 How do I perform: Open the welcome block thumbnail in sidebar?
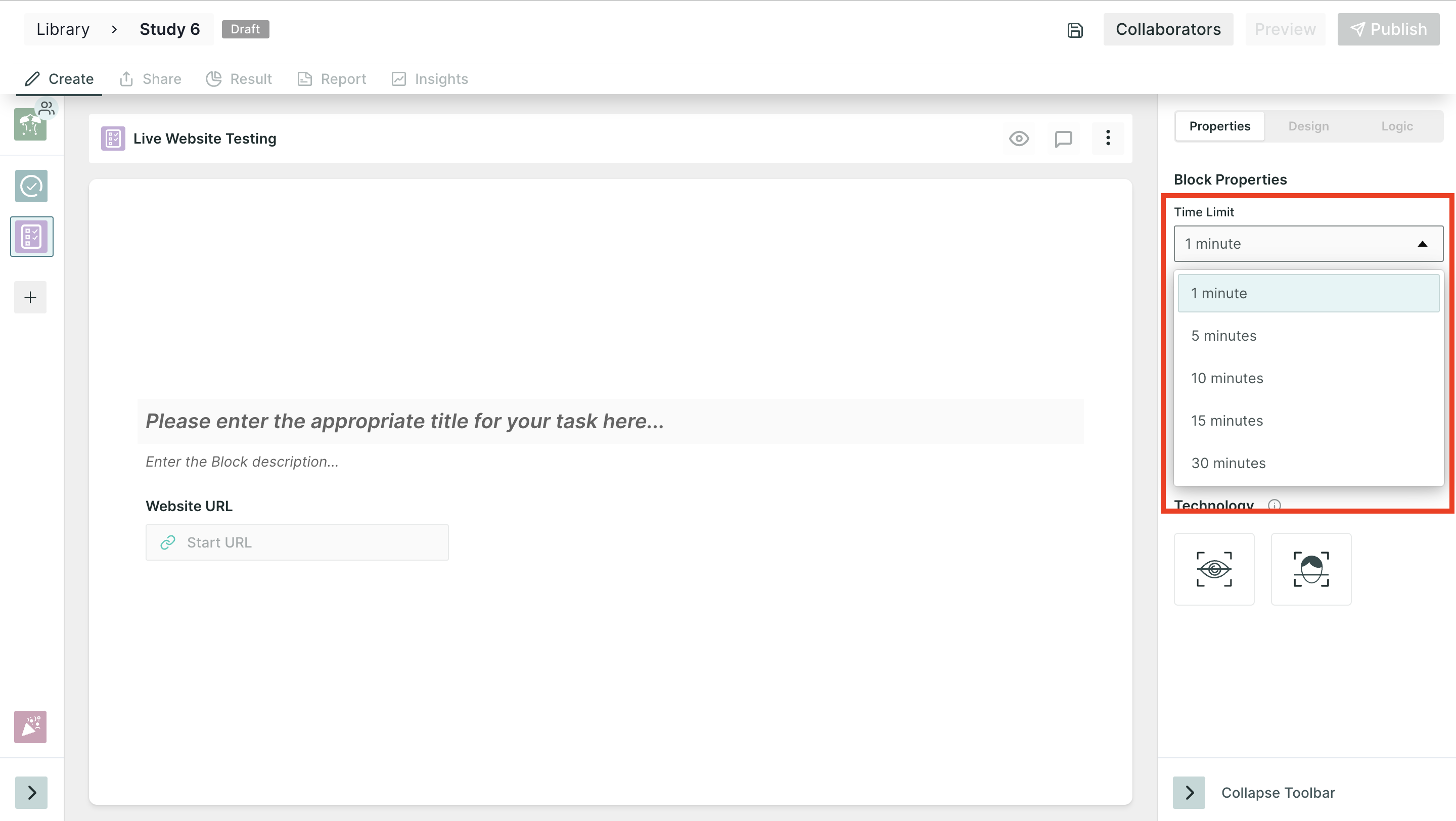(x=30, y=124)
